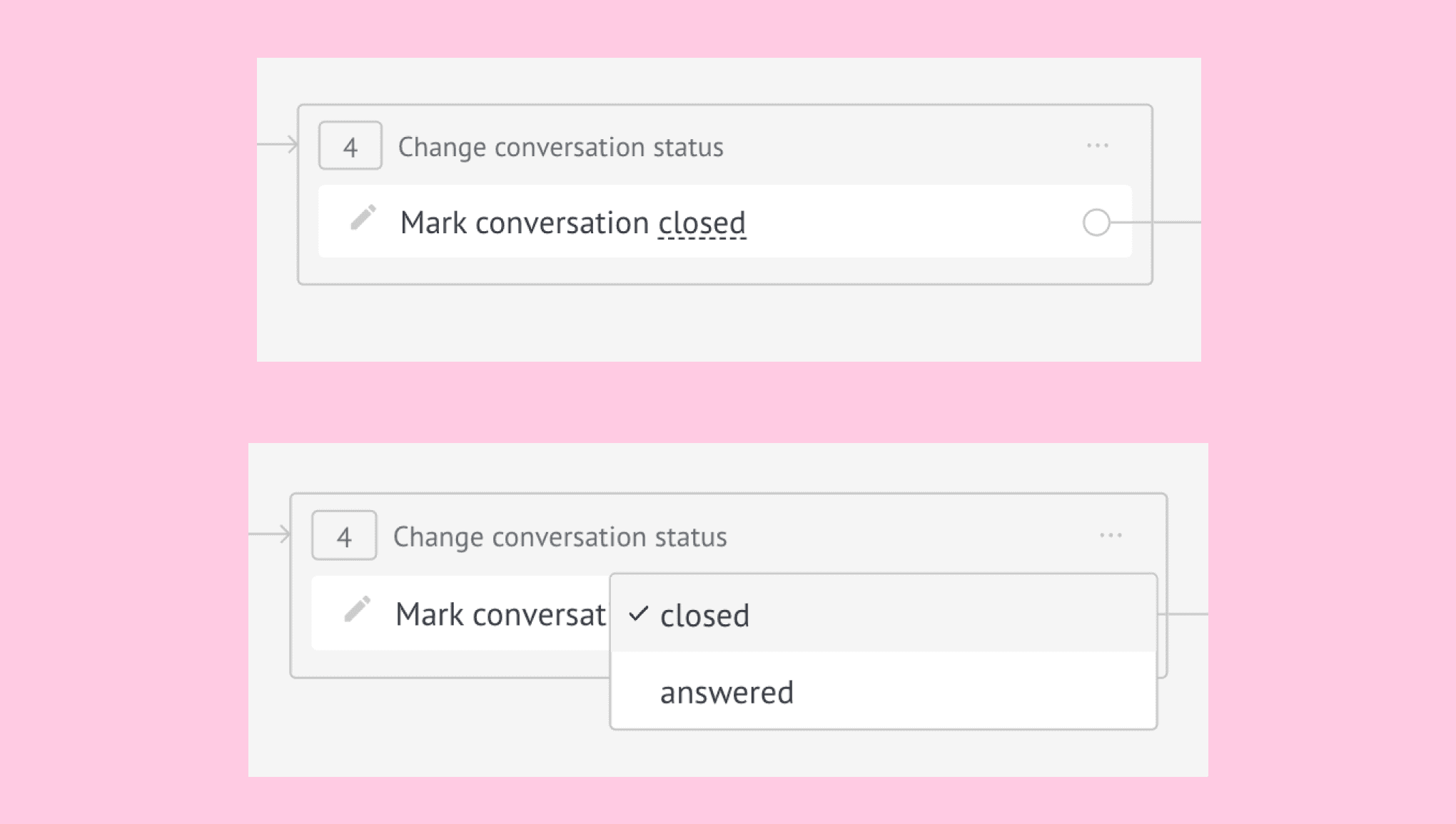The image size is (1456, 824).
Task: Open three-dot menu of top status block
Action: point(1097,146)
